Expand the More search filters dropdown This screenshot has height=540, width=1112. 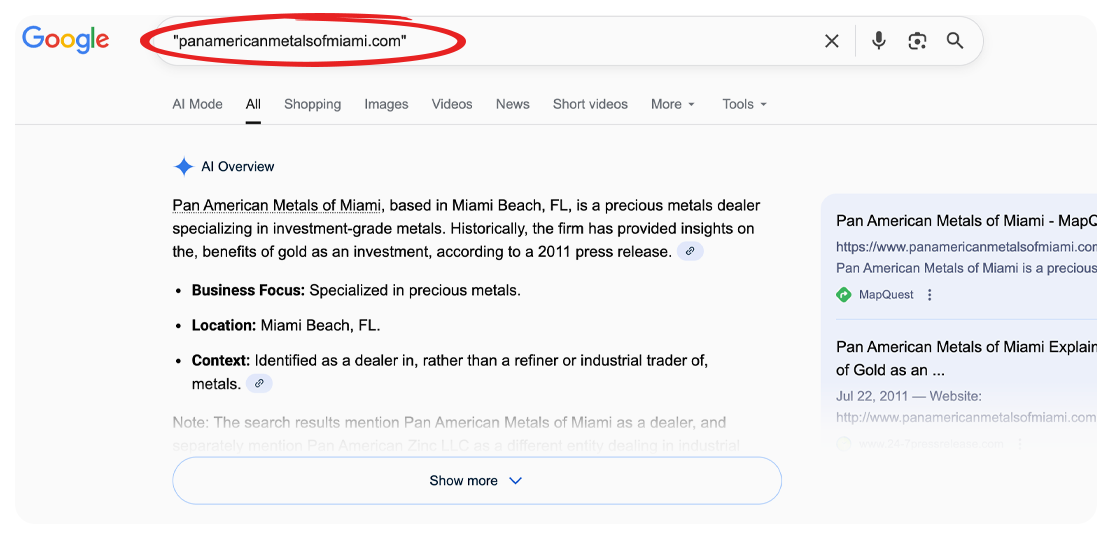click(x=673, y=104)
